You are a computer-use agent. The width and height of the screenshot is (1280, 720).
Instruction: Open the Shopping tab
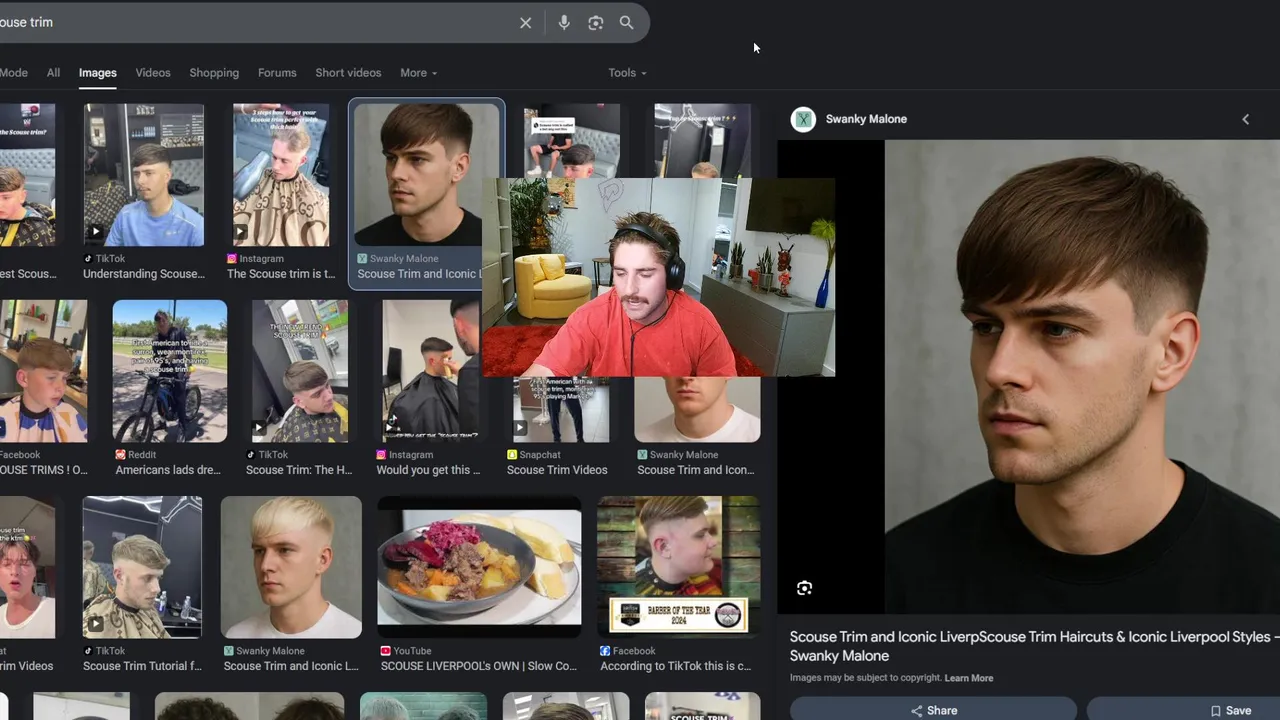click(x=214, y=73)
